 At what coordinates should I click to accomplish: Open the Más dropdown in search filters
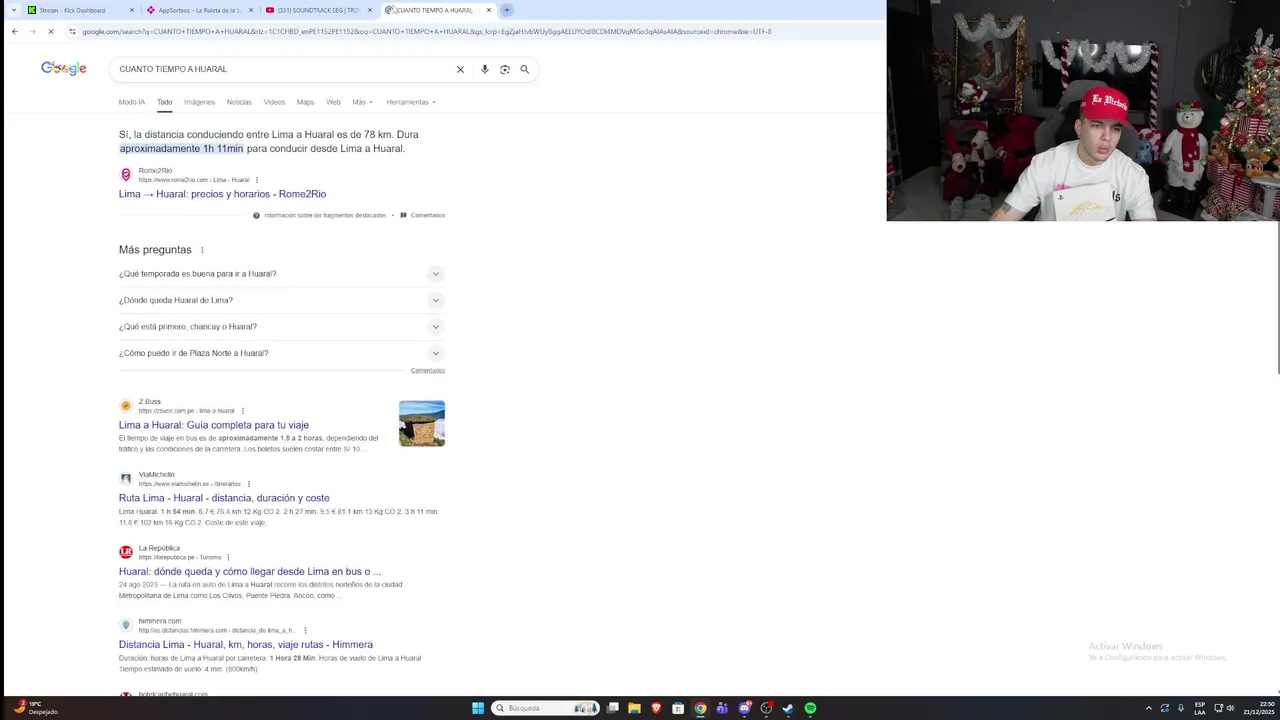[362, 102]
